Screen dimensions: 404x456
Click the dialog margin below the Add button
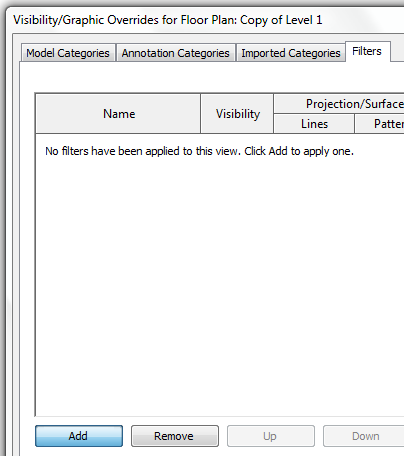[x=79, y=452]
